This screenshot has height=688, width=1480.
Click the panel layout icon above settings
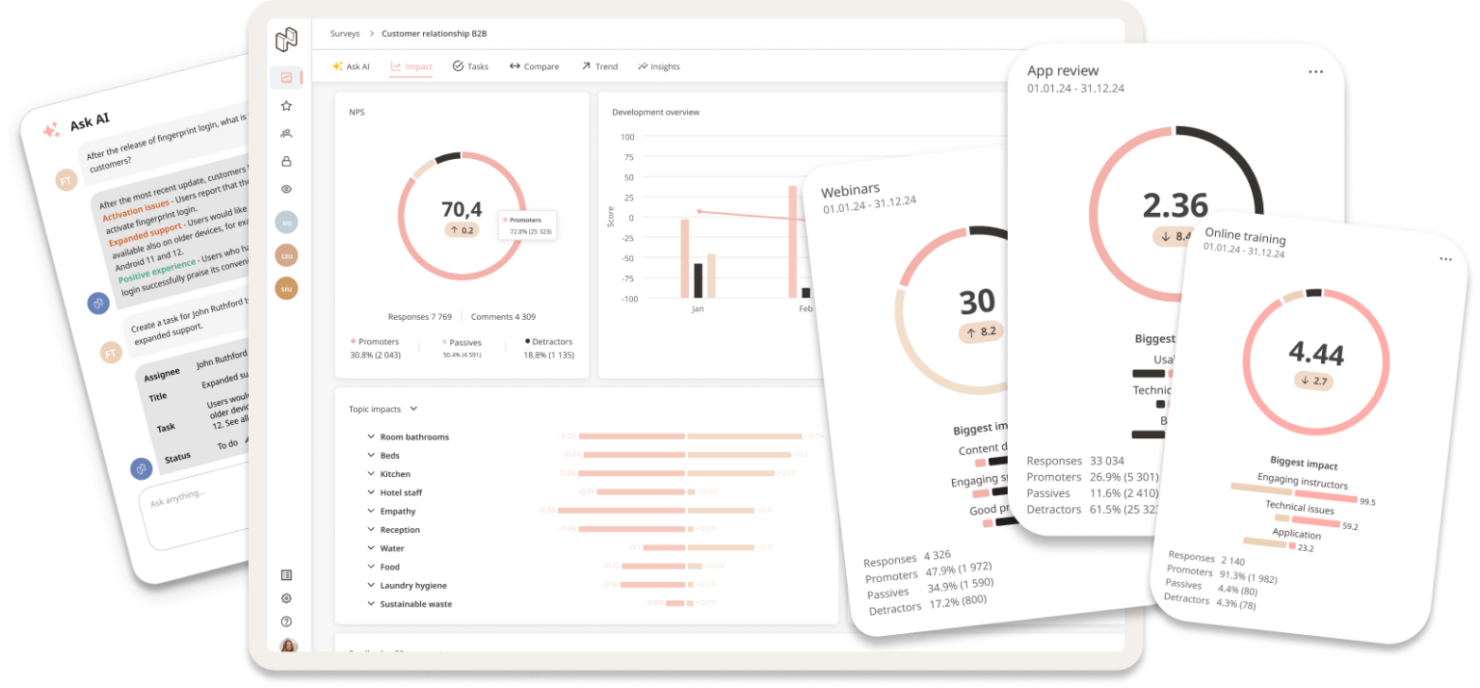tap(287, 575)
